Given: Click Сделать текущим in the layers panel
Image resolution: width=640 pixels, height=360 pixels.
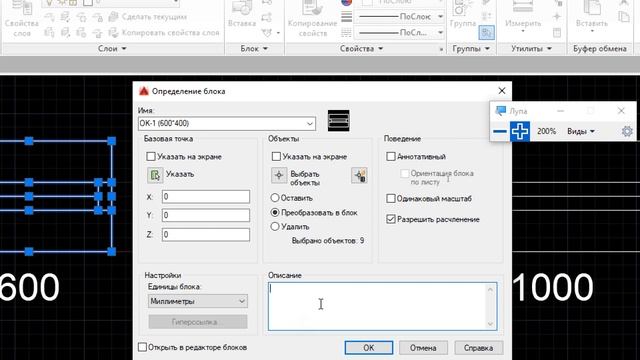Looking at the screenshot, I should [148, 17].
